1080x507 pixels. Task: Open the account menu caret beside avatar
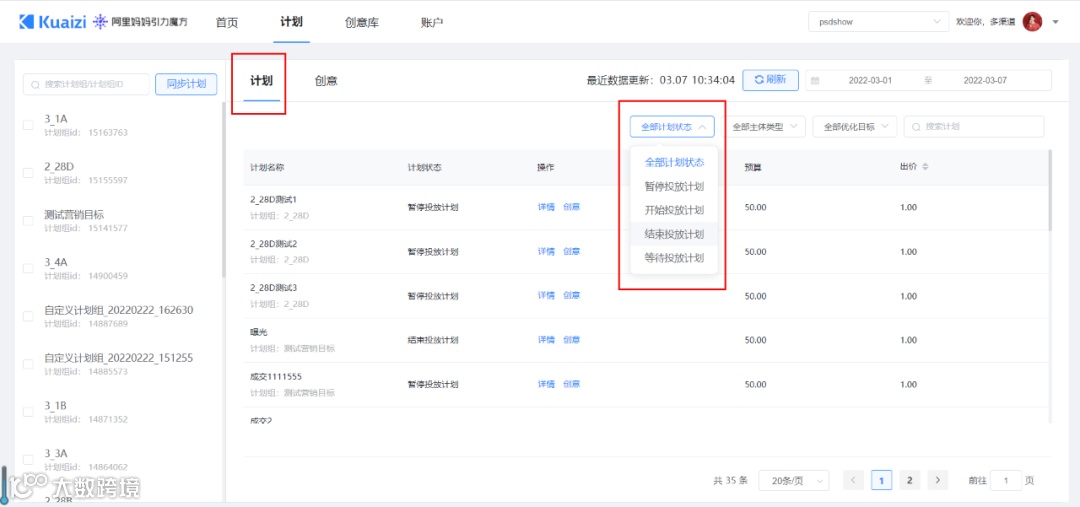[1056, 22]
